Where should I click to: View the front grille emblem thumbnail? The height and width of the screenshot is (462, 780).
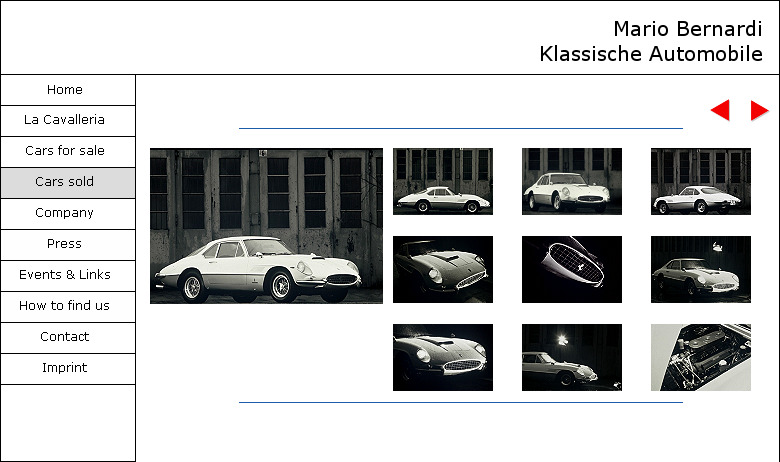[x=572, y=270]
